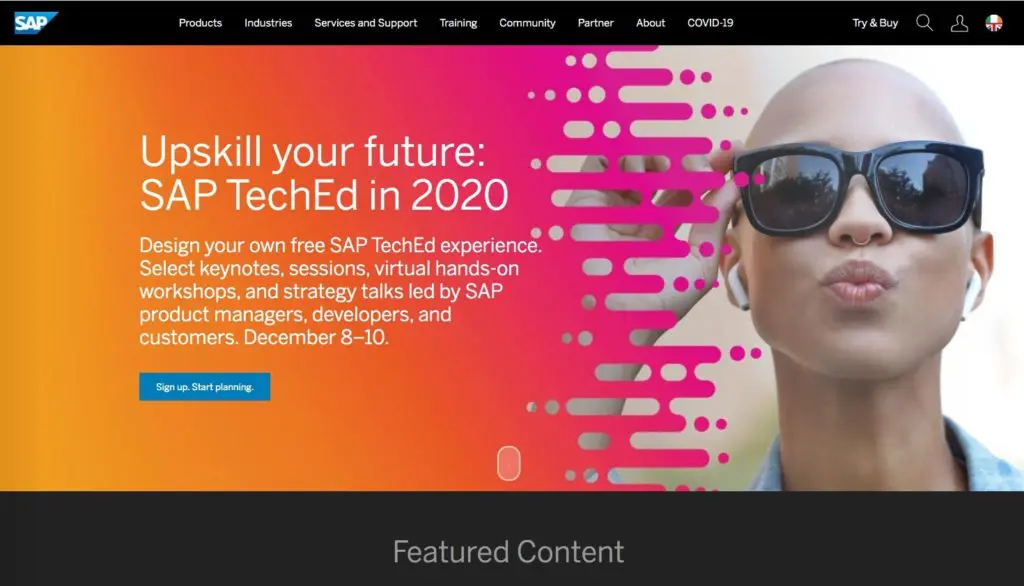Expand the Industries navigation menu
This screenshot has height=586, width=1024.
[268, 23]
